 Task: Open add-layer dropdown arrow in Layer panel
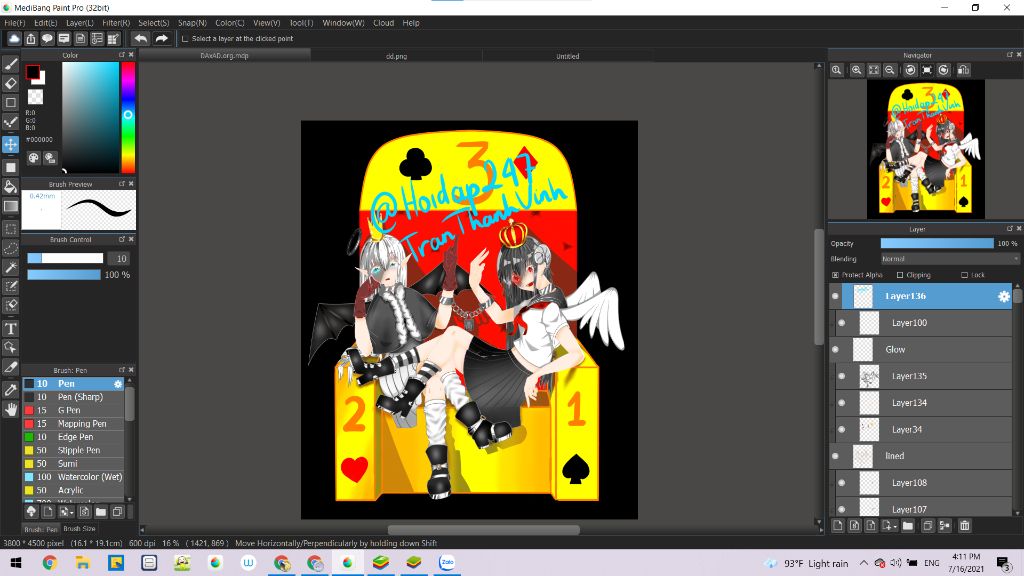tap(888, 525)
